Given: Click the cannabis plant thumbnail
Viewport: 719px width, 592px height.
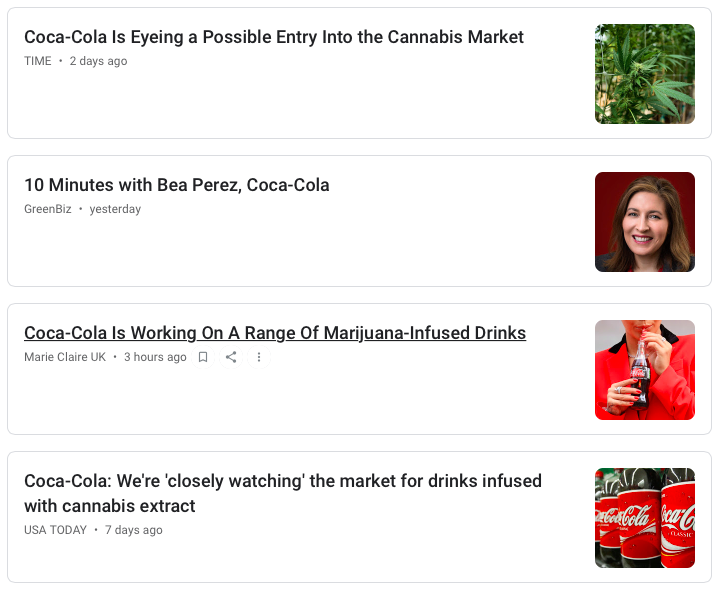Looking at the screenshot, I should 644,74.
